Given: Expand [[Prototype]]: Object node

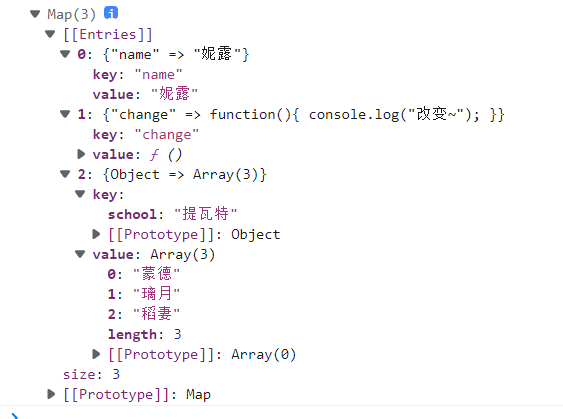Looking at the screenshot, I should pos(96,234).
